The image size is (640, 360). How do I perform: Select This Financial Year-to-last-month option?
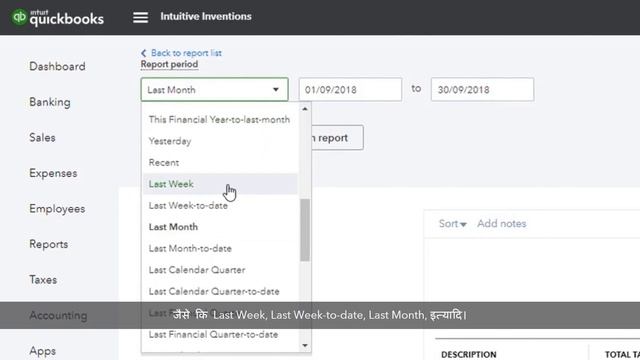(x=219, y=120)
